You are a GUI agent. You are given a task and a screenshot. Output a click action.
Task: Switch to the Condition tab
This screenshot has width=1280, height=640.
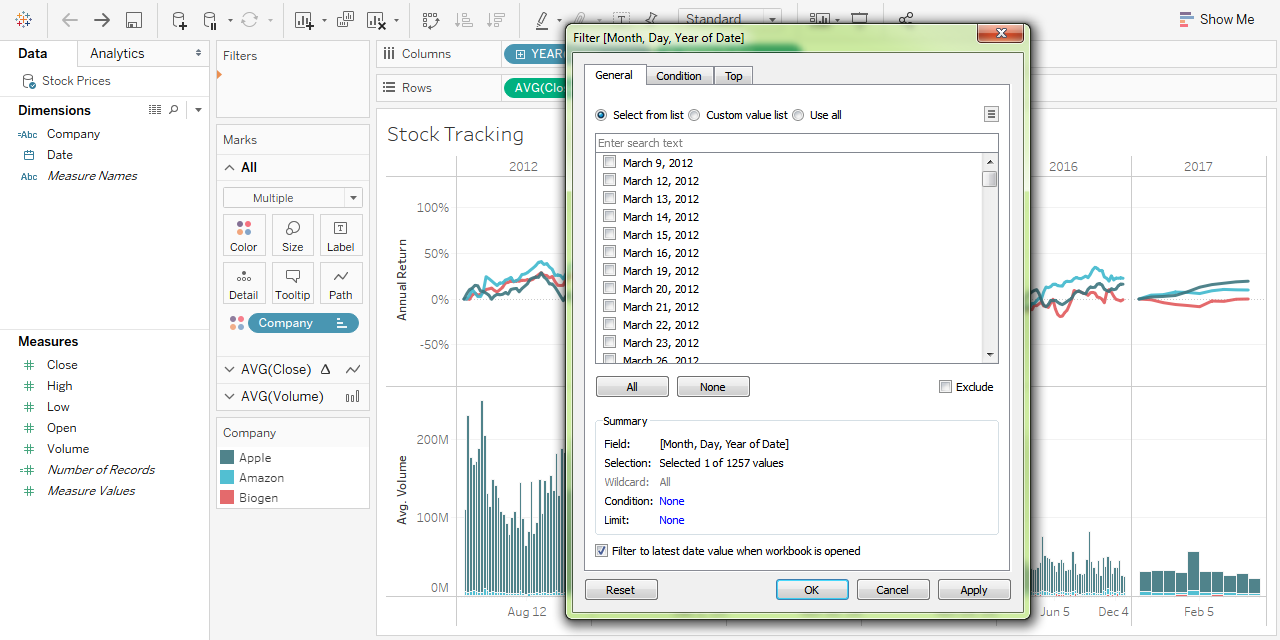click(679, 76)
